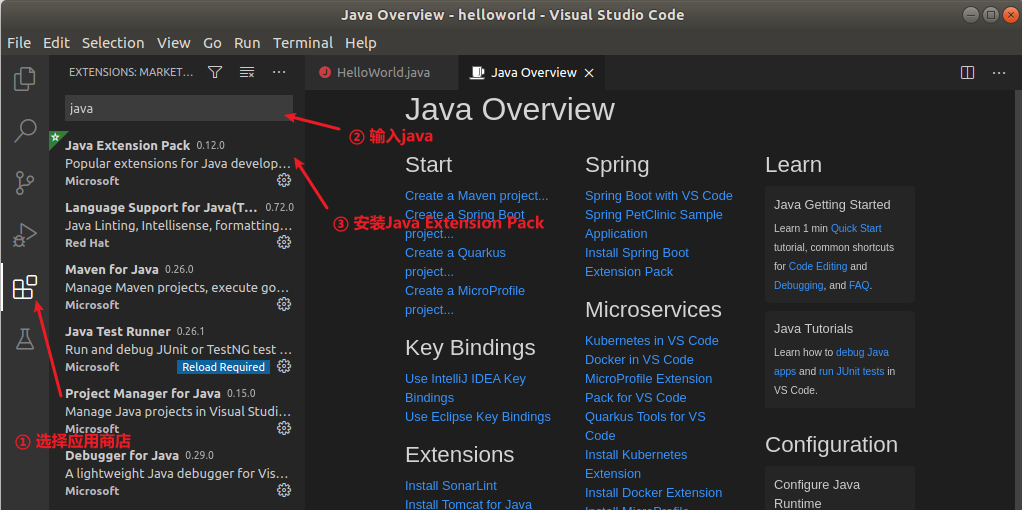This screenshot has width=1022, height=510.
Task: Select Java Extension Pack in list
Action: (x=177, y=162)
